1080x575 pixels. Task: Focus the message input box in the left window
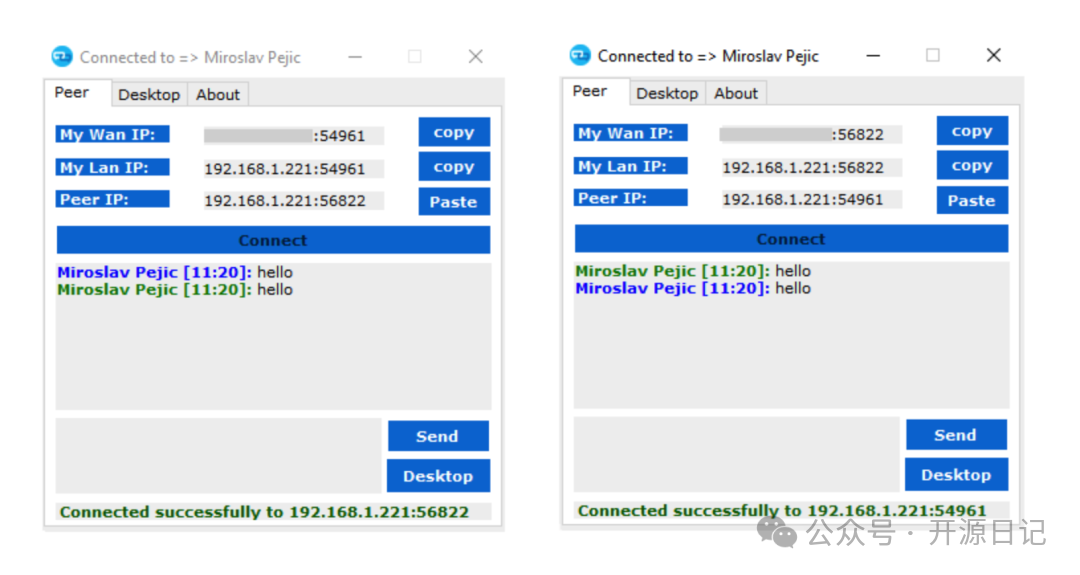point(218,455)
